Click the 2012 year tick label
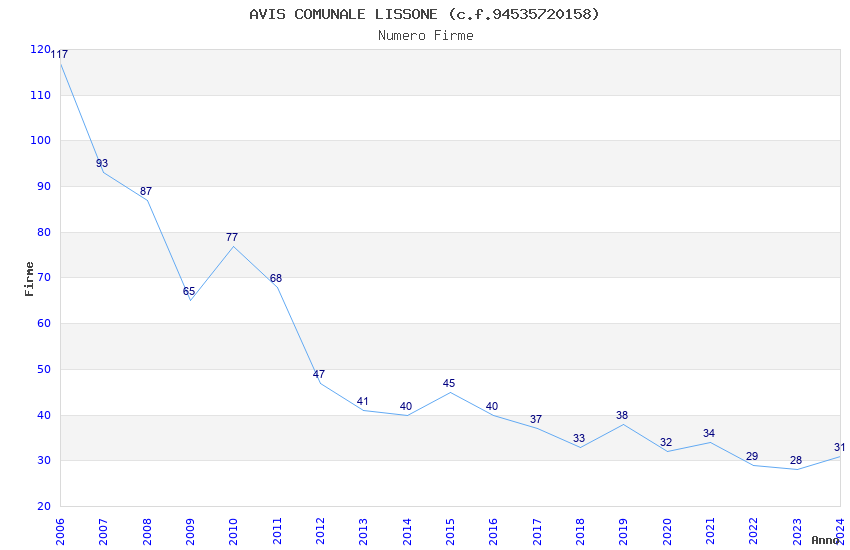 coord(320,532)
